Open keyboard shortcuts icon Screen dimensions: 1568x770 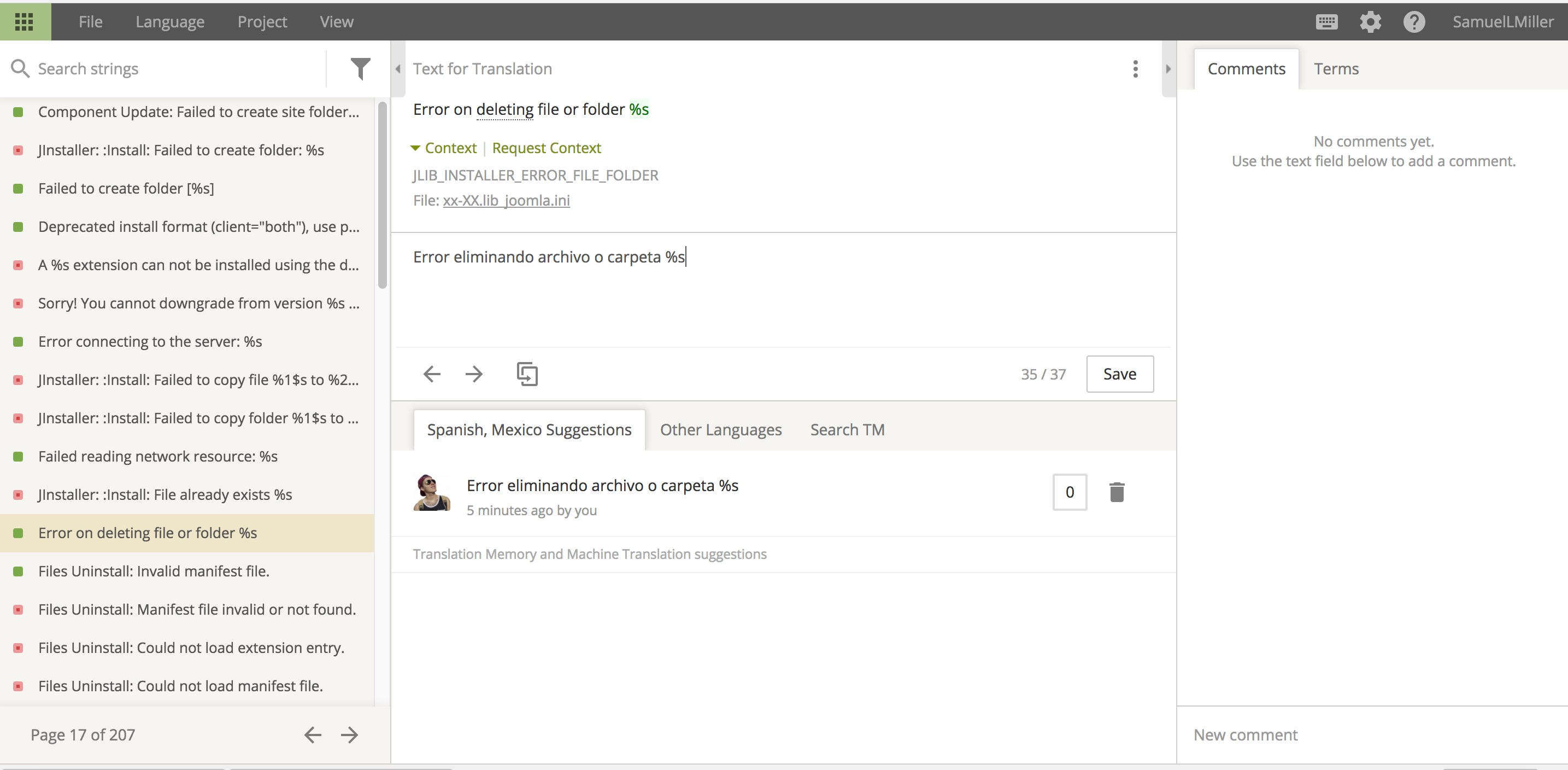[1326, 22]
